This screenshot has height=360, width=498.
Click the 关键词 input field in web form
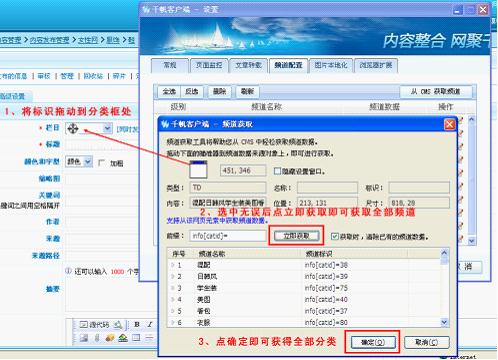tap(102, 195)
